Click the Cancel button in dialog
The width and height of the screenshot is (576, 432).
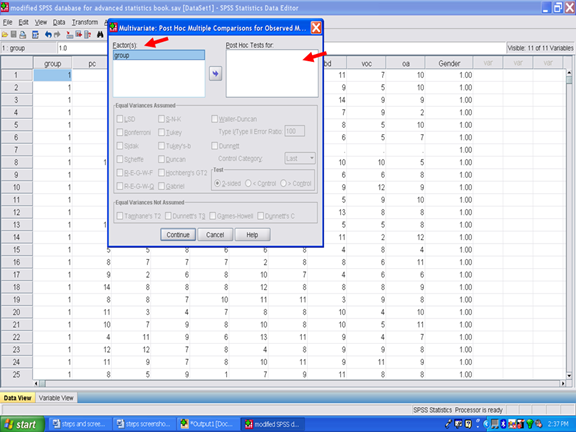[x=215, y=235]
